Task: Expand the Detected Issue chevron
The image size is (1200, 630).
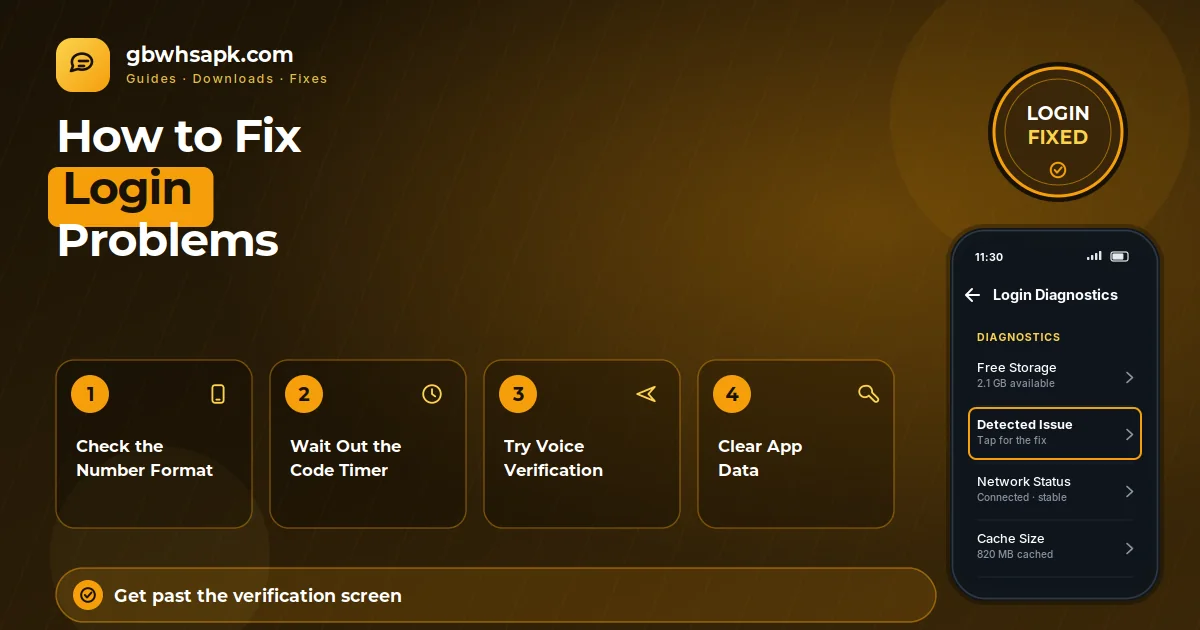Action: pyautogui.click(x=1129, y=434)
